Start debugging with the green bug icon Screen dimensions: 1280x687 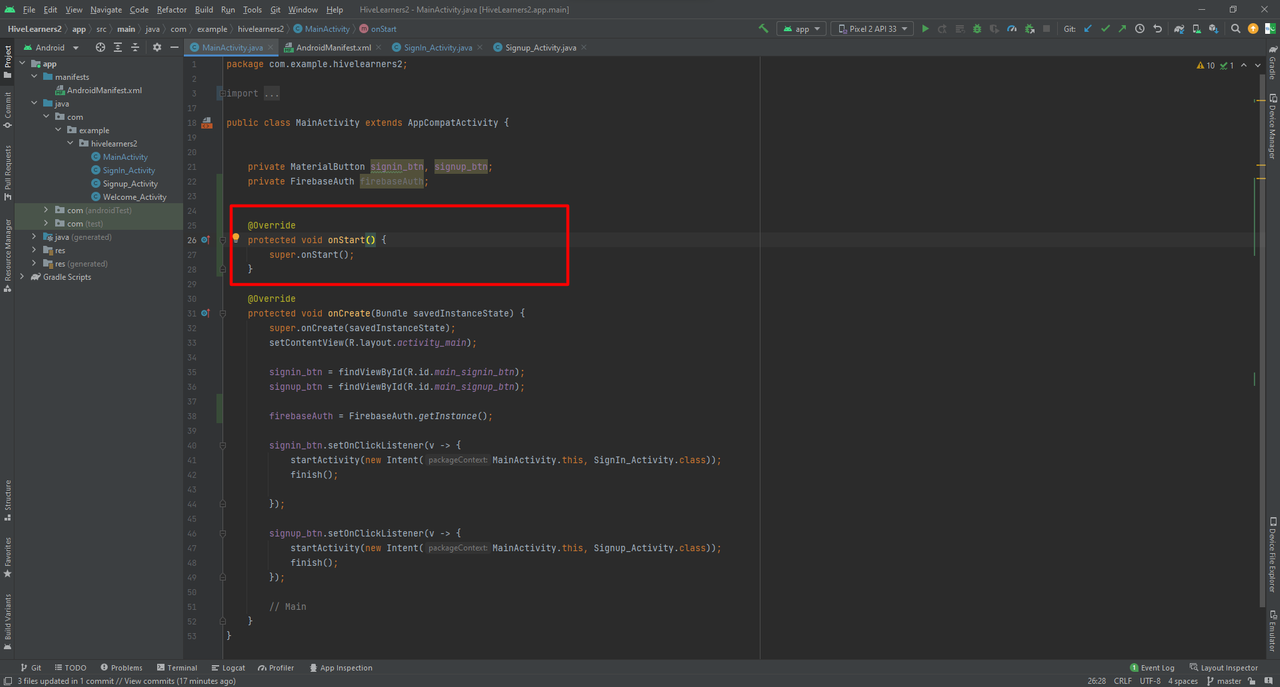coord(977,29)
